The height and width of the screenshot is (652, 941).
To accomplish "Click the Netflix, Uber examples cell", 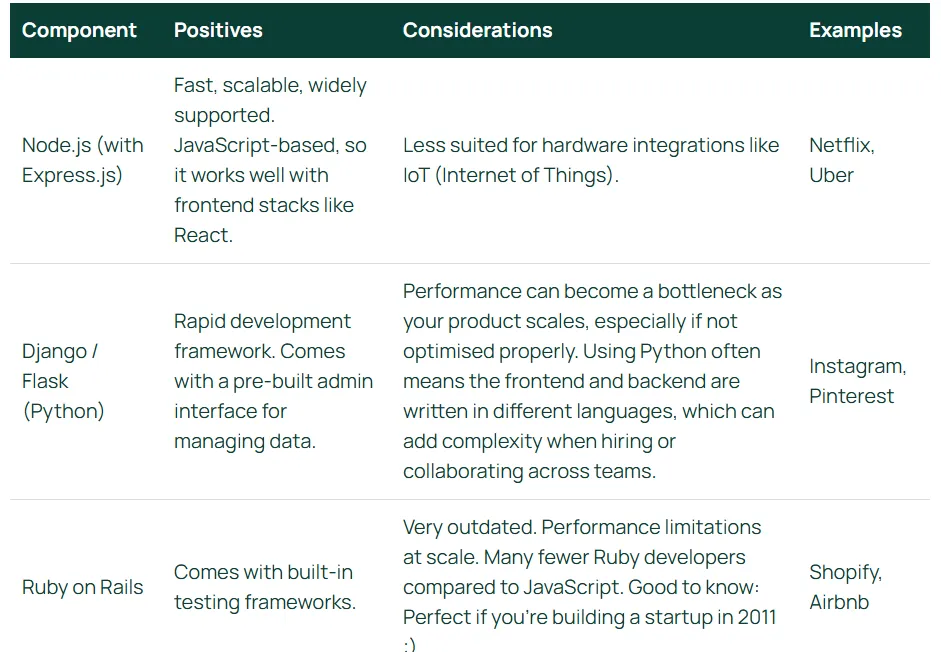I will click(x=841, y=160).
